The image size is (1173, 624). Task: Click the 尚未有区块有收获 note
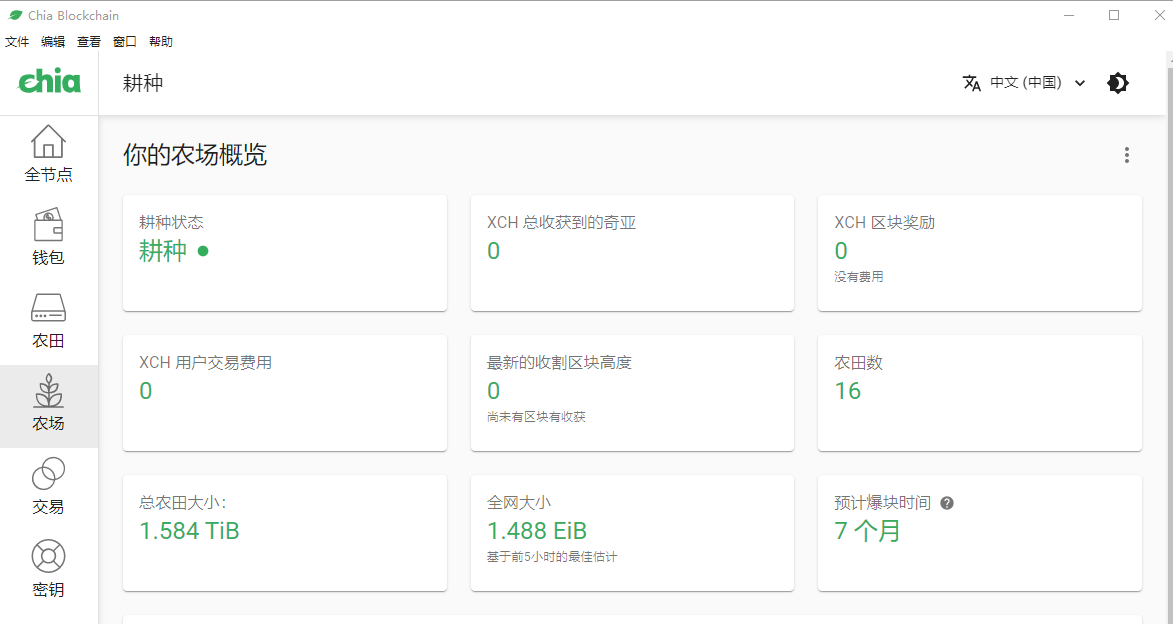click(536, 417)
